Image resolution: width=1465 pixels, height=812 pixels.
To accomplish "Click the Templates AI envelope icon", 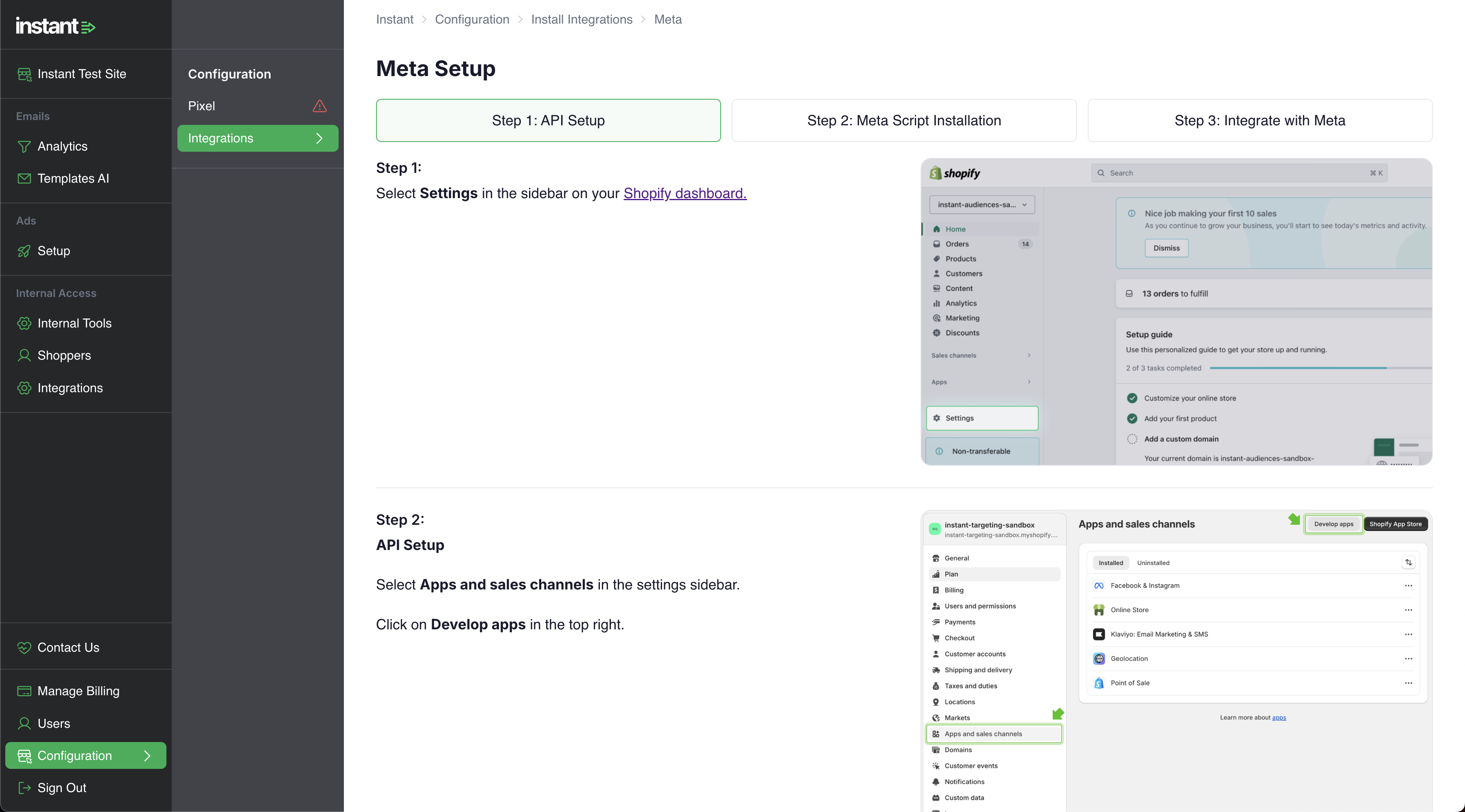I will pos(24,179).
